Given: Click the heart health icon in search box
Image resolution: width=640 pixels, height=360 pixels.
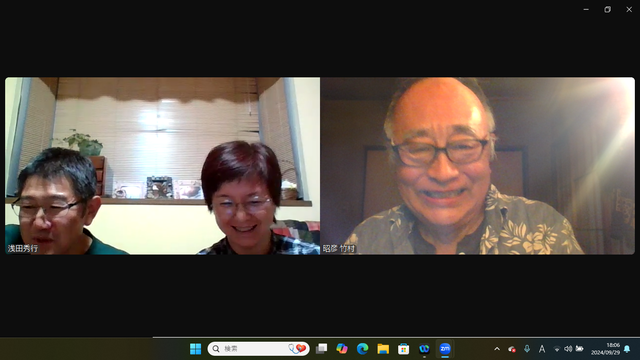Looking at the screenshot, I should tap(297, 348).
